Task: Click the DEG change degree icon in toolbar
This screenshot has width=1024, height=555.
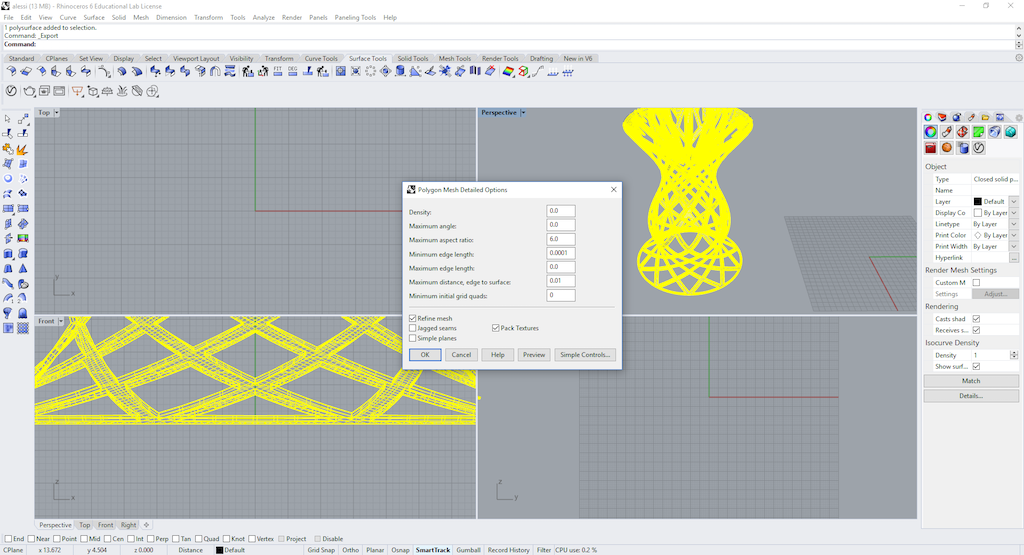Action: (293, 72)
